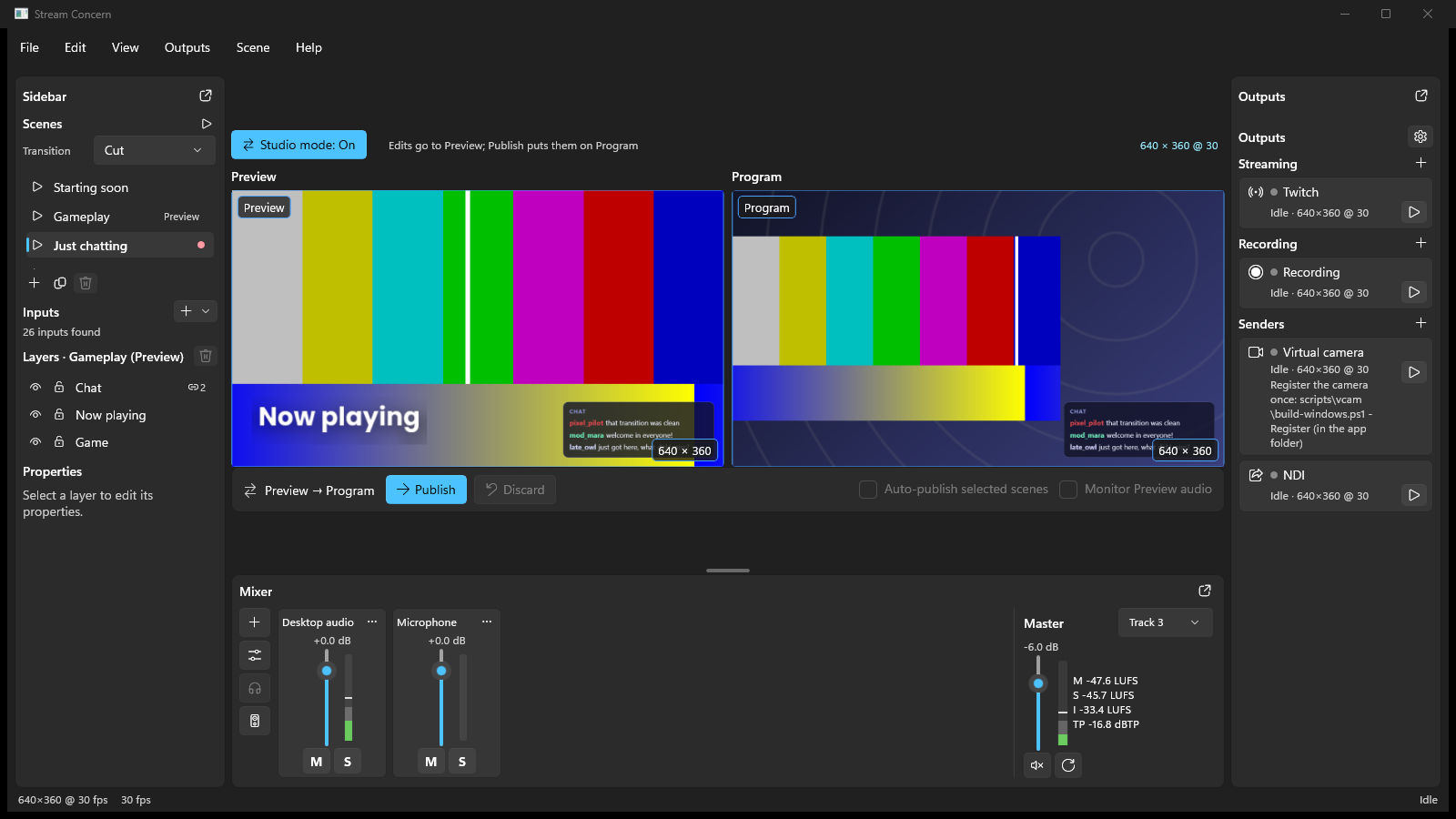Enable Monitor Preview audio checkbox
The width and height of the screenshot is (1456, 819).
point(1068,490)
